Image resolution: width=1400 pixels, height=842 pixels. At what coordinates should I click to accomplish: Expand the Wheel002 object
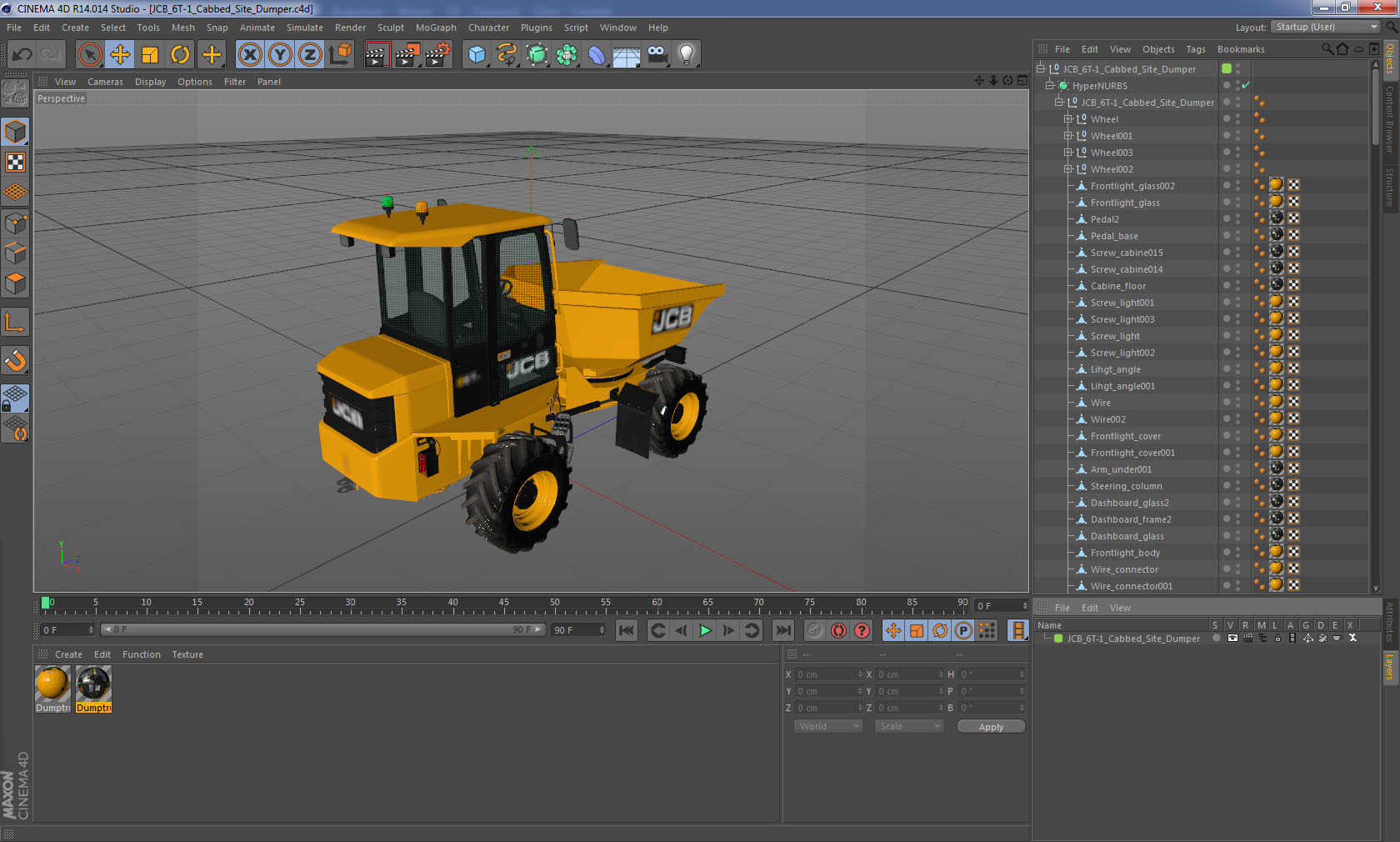click(x=1068, y=169)
